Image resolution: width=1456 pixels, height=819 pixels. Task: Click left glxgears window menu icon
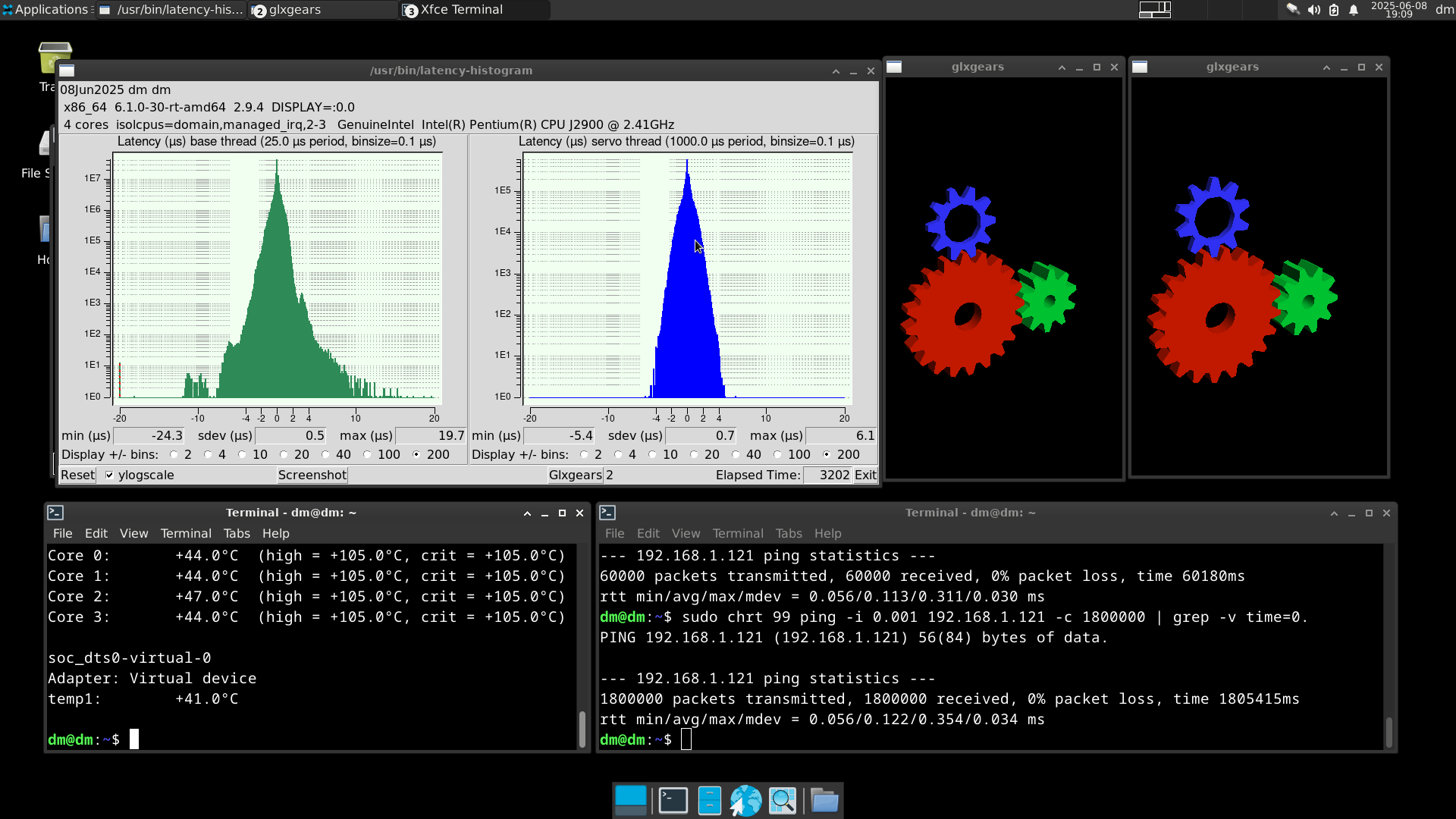point(894,67)
